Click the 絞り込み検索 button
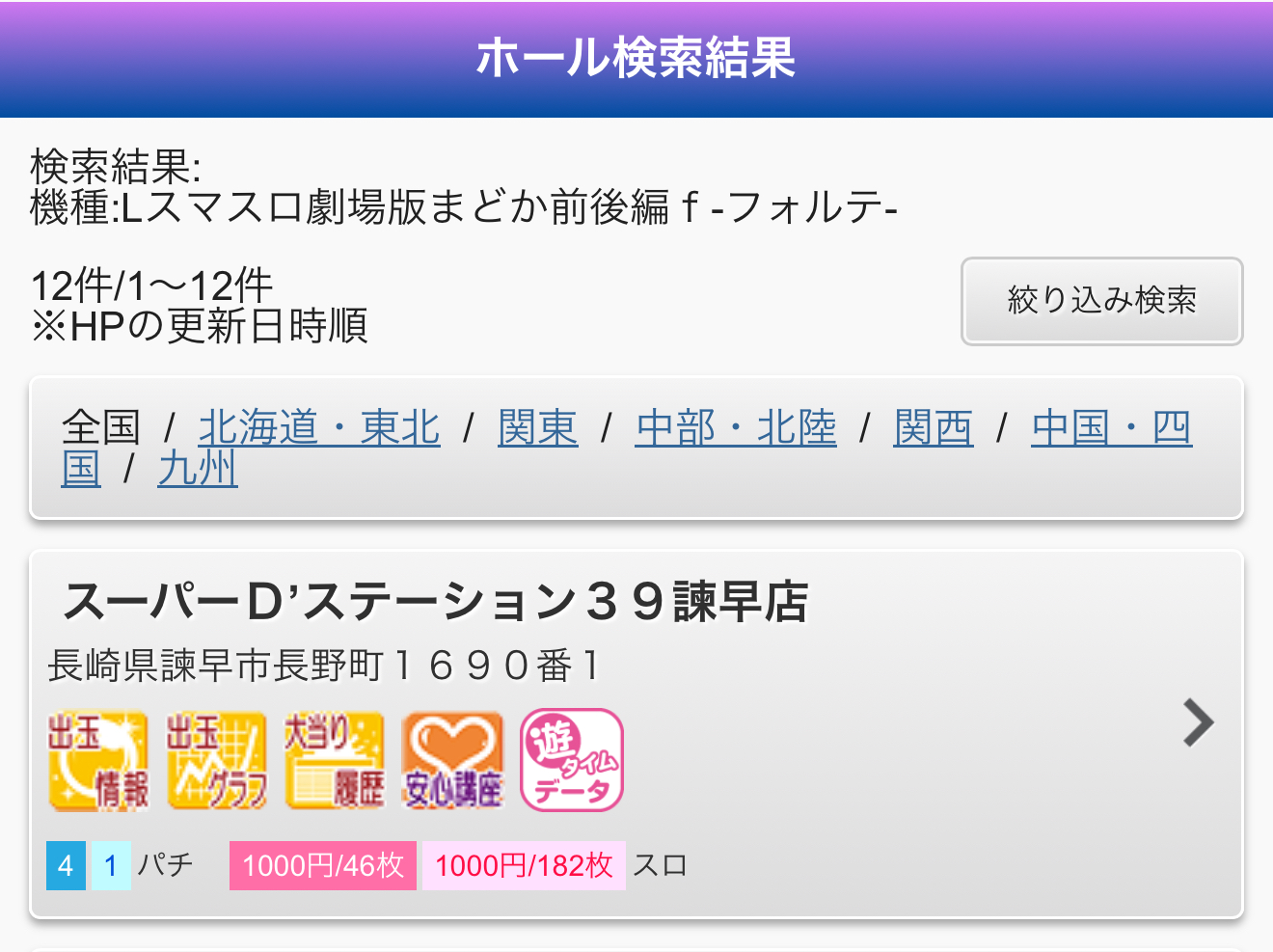Viewport: 1273px width, 952px height. pos(1101,300)
